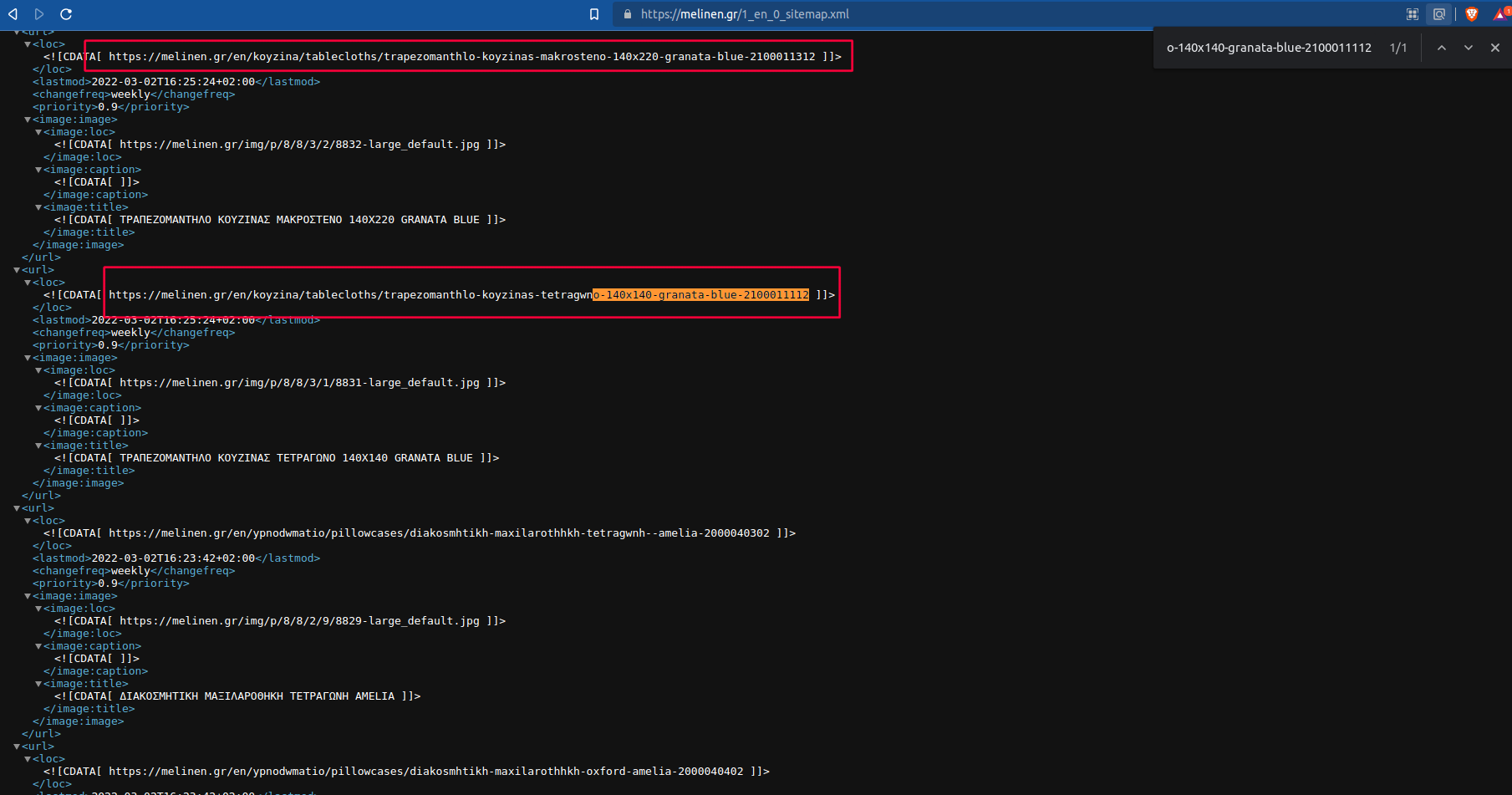1512x795 pixels.
Task: Bookmark this page
Action: (x=594, y=14)
